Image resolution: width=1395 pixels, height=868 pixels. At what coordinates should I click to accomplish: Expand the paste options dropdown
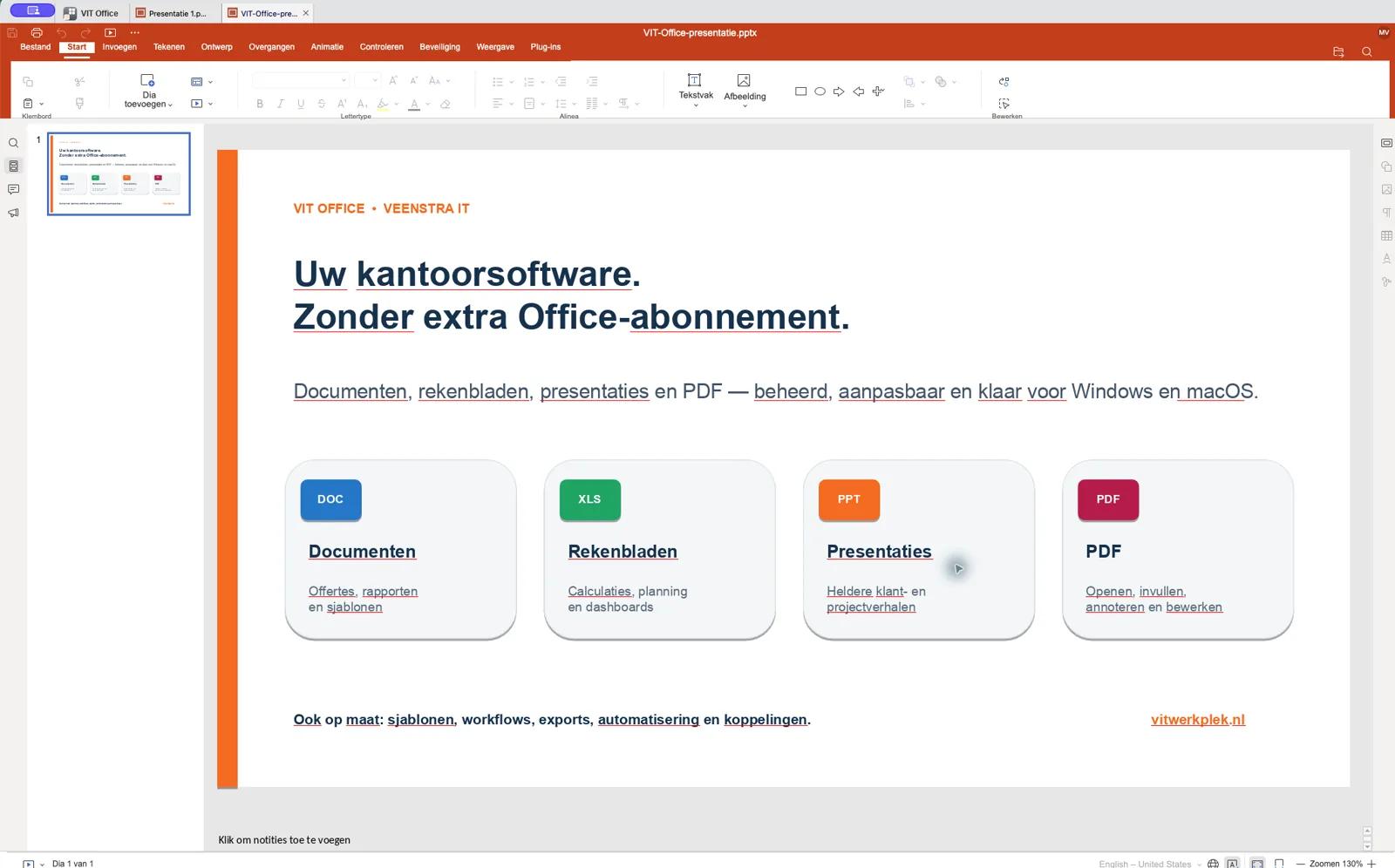pyautogui.click(x=41, y=104)
